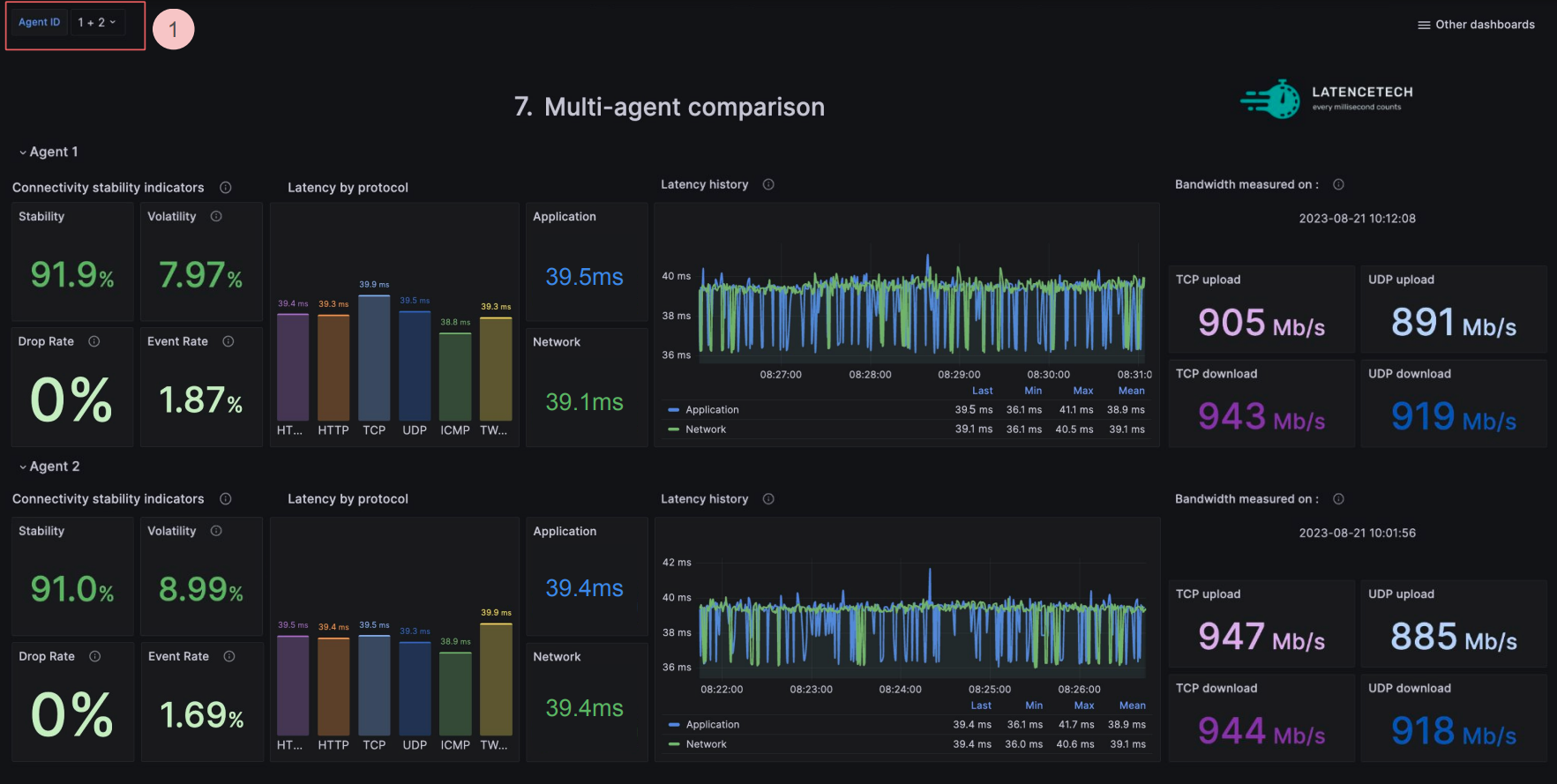Toggle Network series in Agent 1 latency legend
This screenshot has width=1557, height=784.
tap(706, 429)
